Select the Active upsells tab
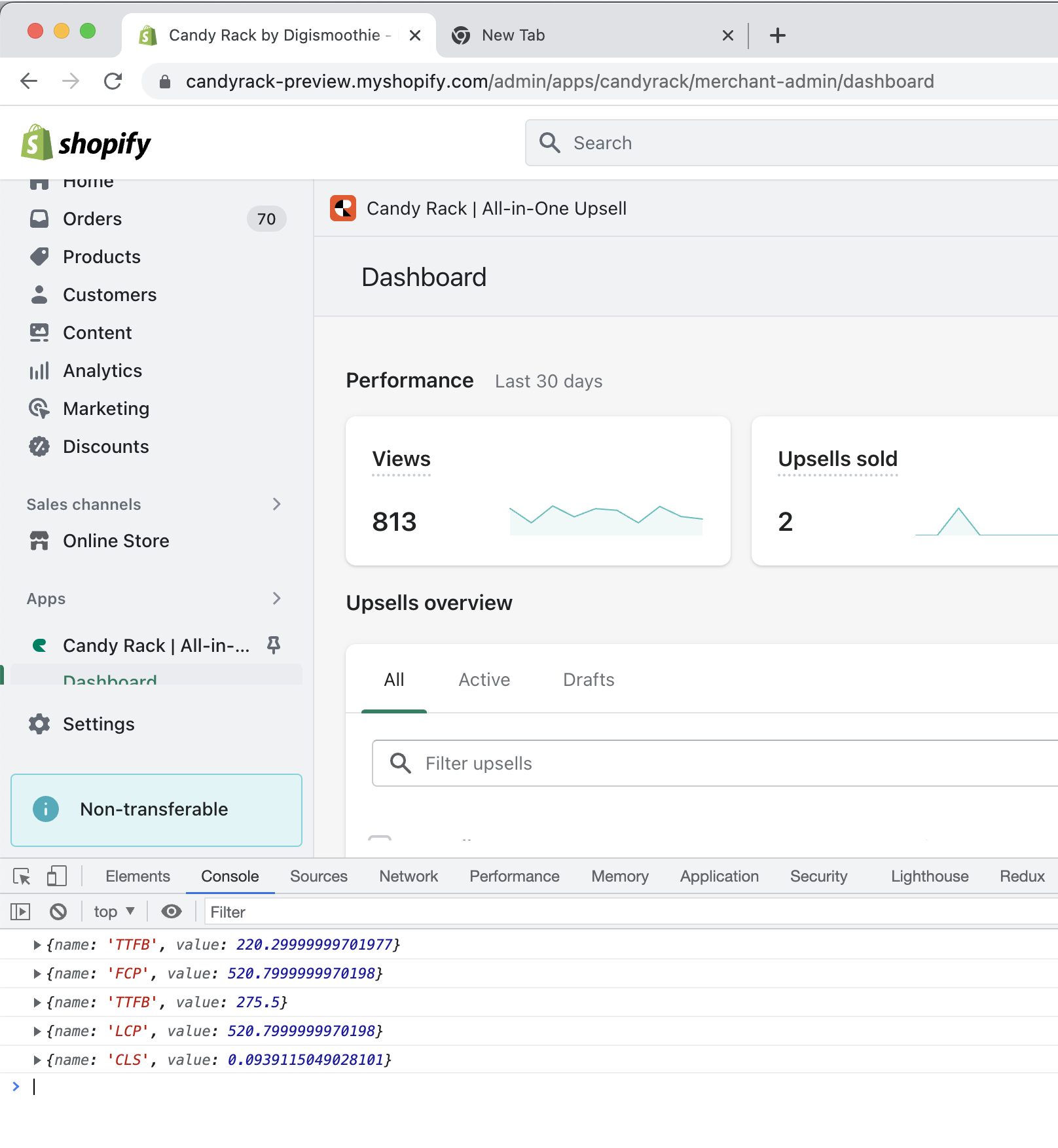The image size is (1058, 1148). point(484,680)
